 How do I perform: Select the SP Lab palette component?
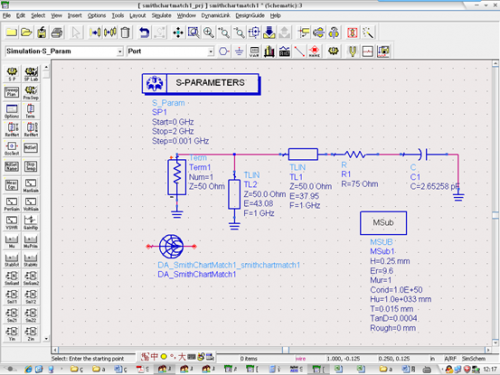(31, 74)
